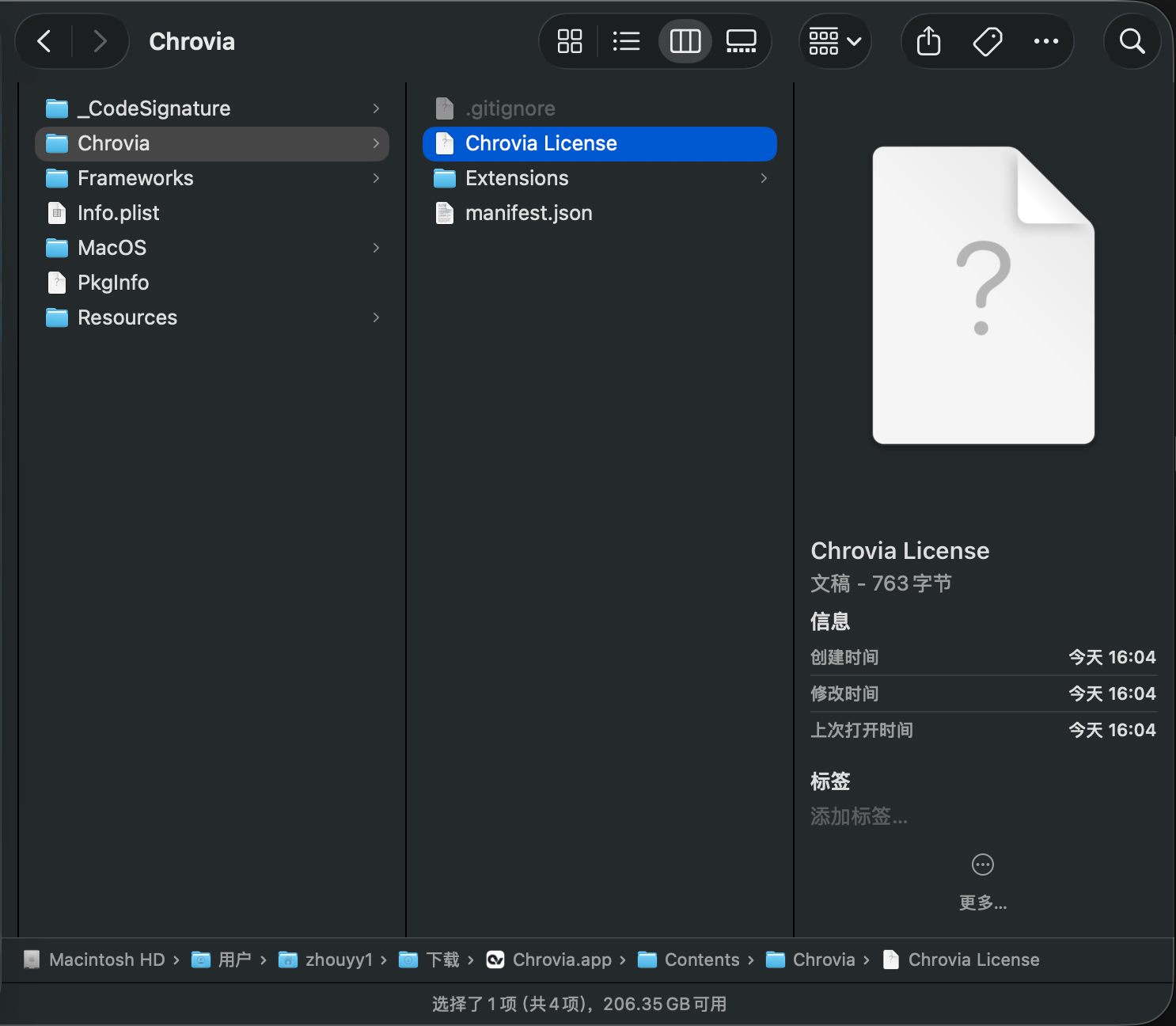Open 用户 folder in the path bar

(x=222, y=959)
